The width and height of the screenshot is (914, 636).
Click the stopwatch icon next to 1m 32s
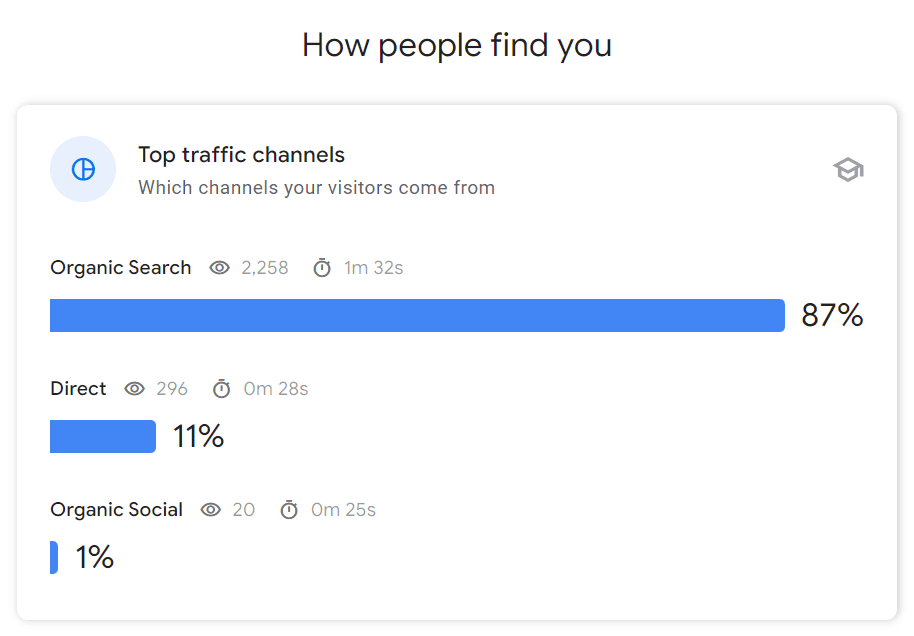pyautogui.click(x=322, y=268)
